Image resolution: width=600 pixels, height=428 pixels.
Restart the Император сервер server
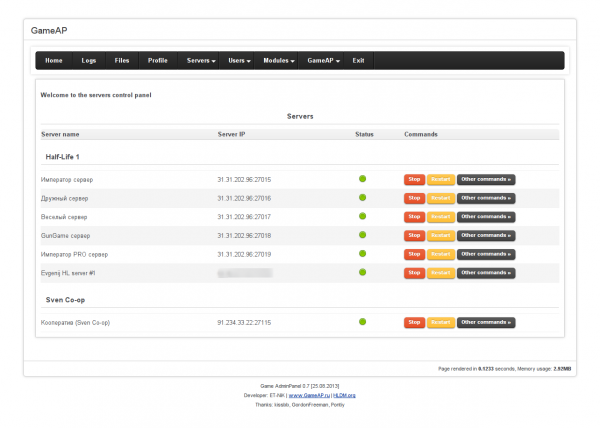click(x=440, y=179)
